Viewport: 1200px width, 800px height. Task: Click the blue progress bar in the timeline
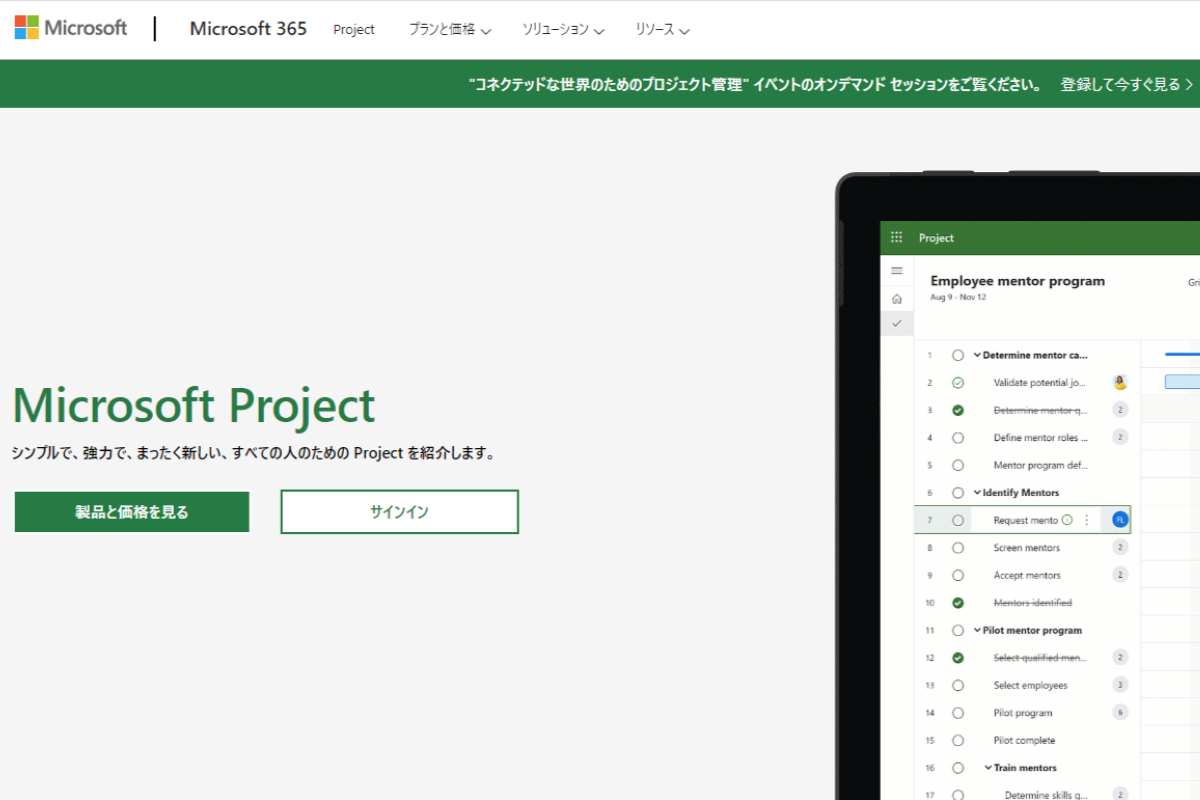point(1183,354)
